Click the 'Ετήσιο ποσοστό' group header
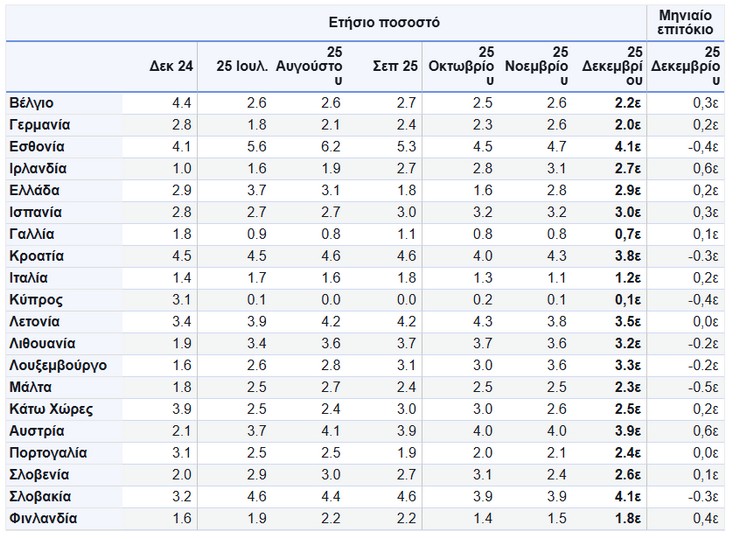This screenshot has width=740, height=539. coord(384,22)
